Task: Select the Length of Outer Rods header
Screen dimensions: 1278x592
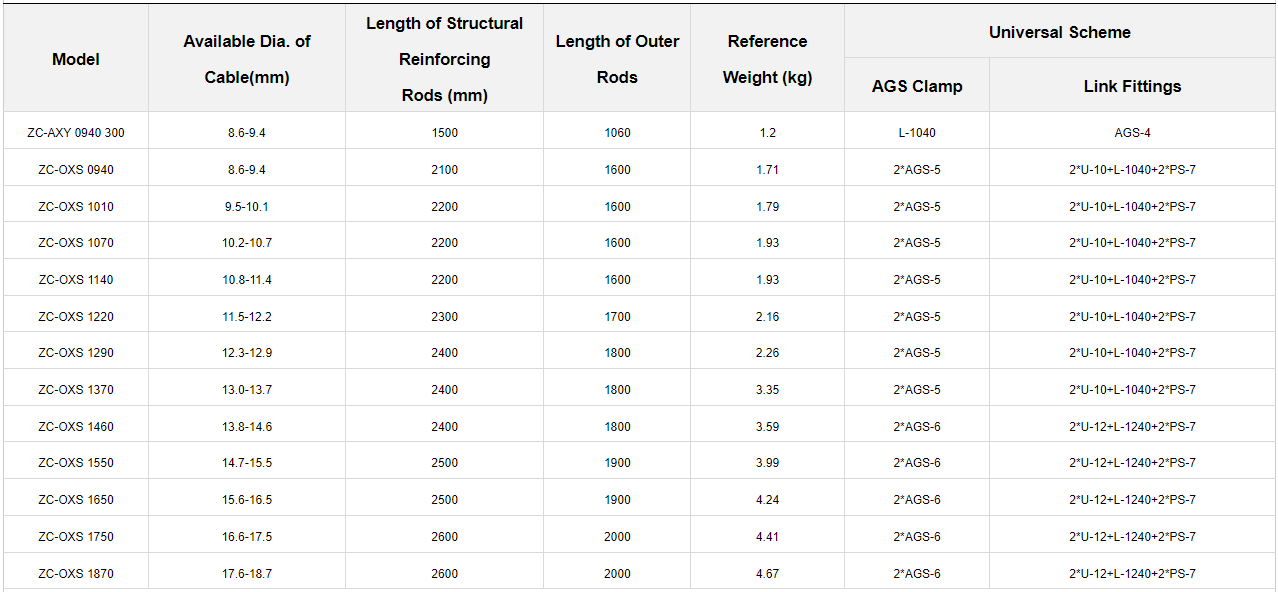Action: click(617, 59)
